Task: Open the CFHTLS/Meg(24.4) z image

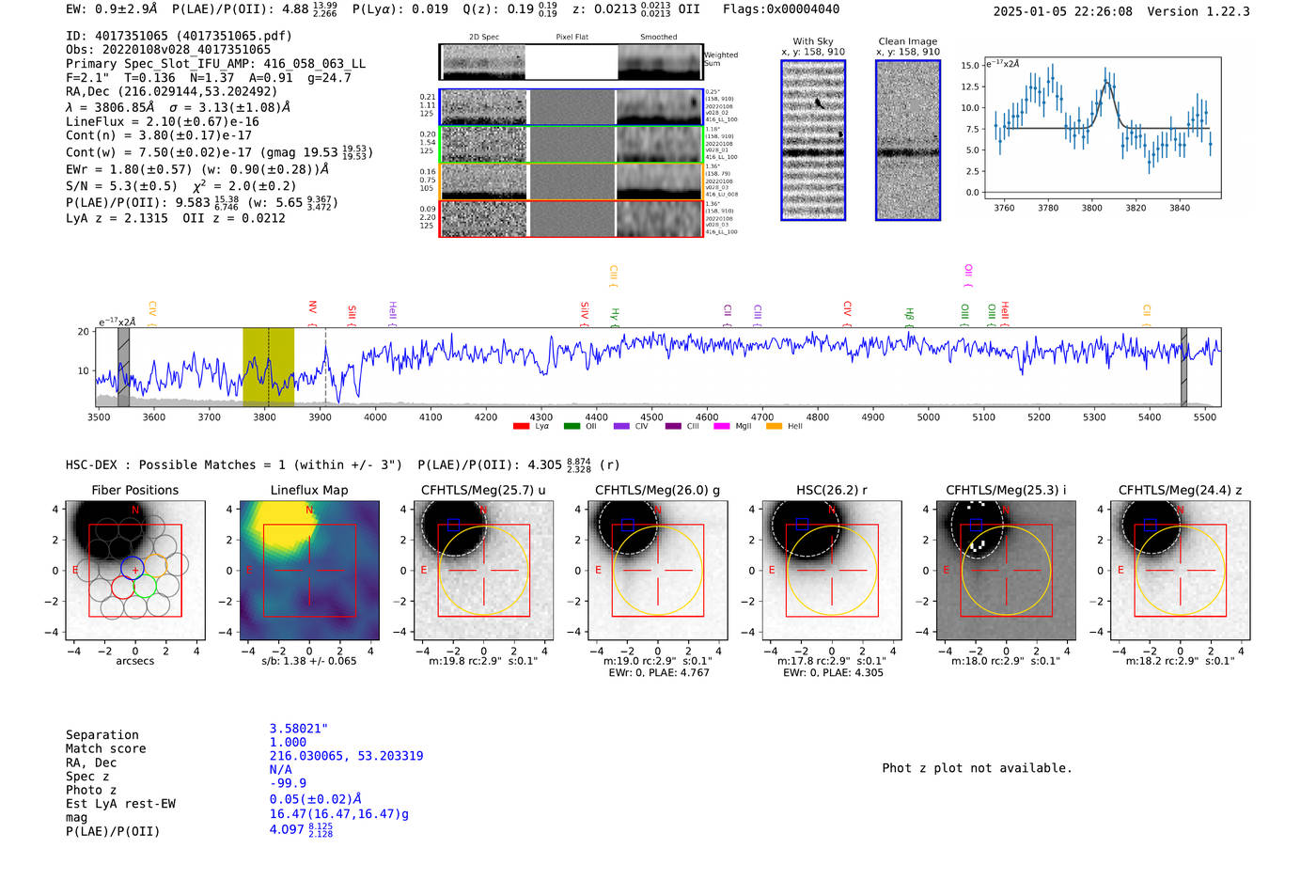Action: tap(1180, 570)
